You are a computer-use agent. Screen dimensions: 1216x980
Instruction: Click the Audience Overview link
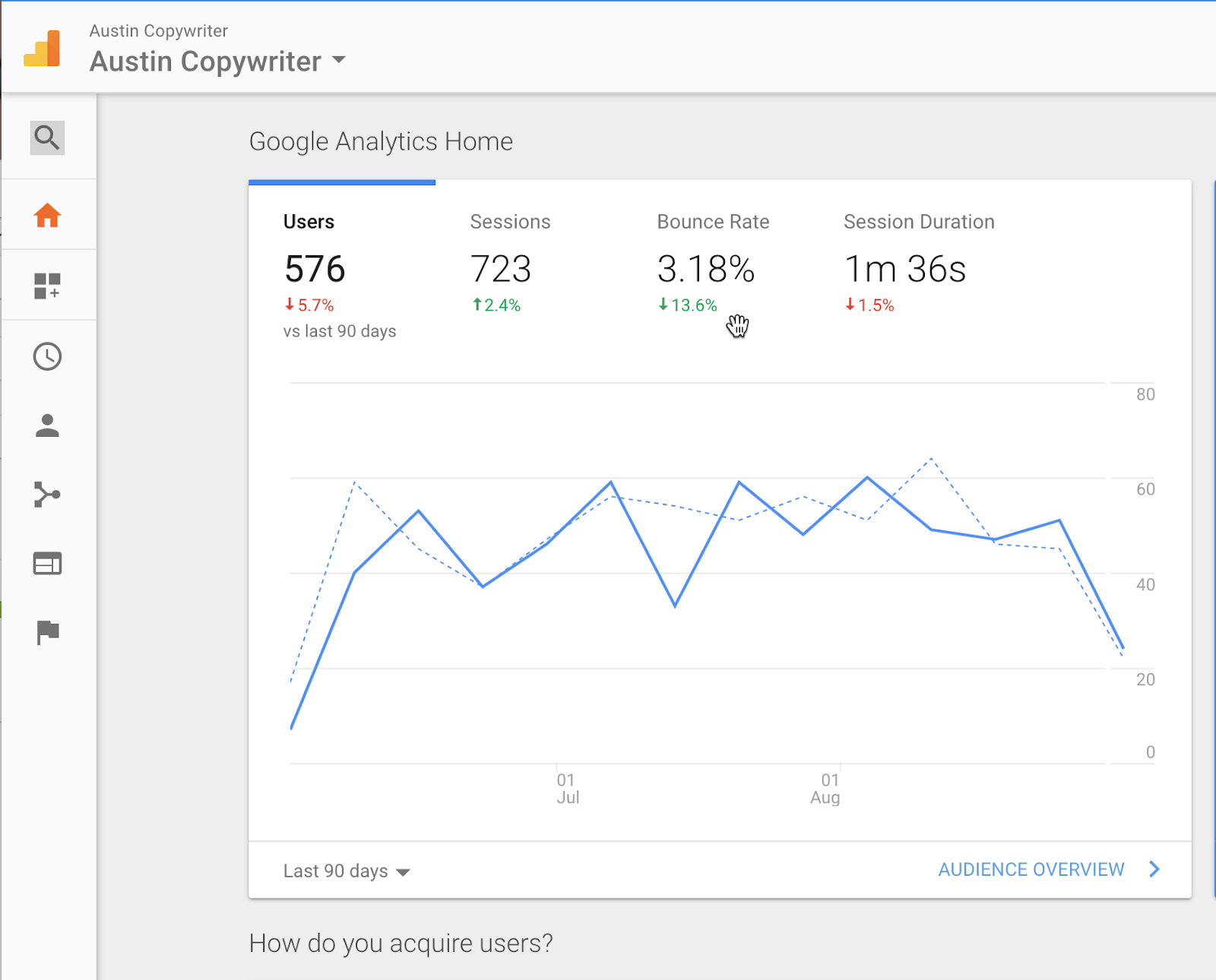1031,869
